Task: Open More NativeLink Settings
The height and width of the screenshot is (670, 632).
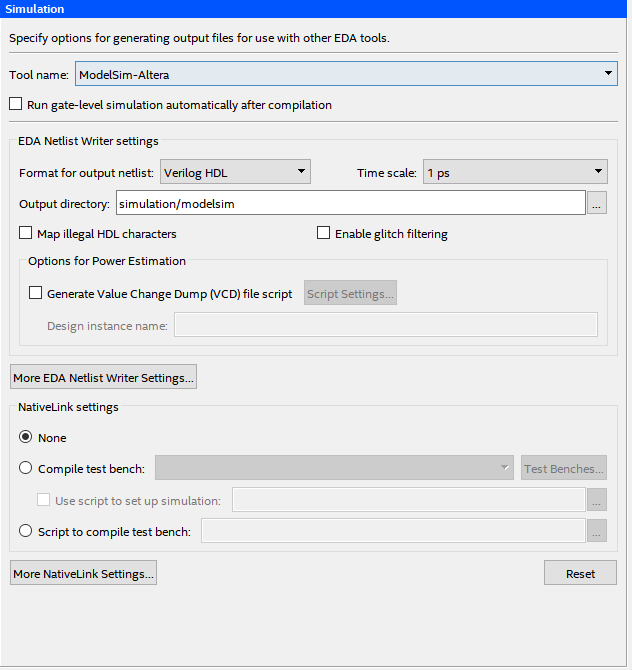Action: pos(83,574)
